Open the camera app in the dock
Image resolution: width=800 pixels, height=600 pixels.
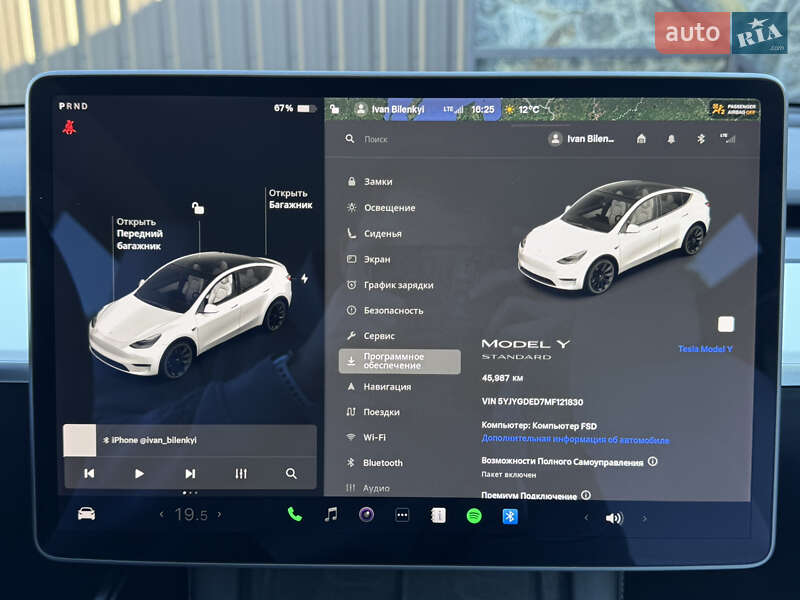pyautogui.click(x=366, y=515)
